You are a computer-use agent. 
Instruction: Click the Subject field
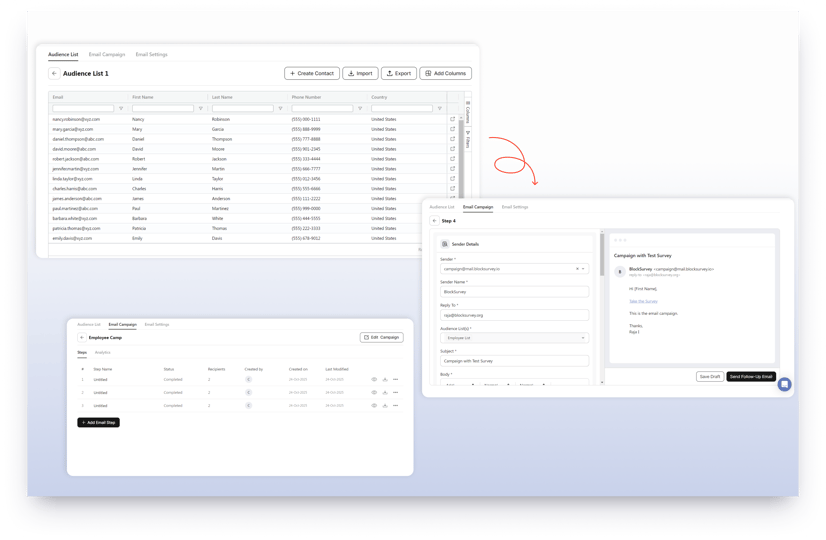click(514, 361)
